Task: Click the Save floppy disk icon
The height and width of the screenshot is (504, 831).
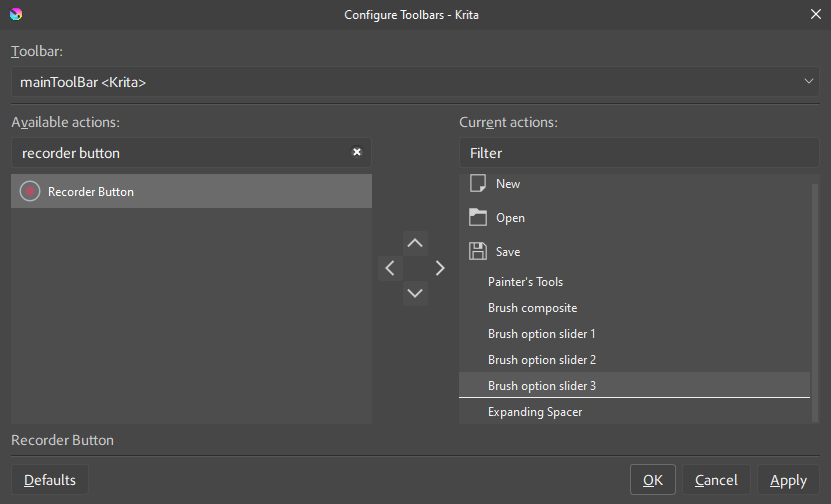Action: click(x=478, y=252)
